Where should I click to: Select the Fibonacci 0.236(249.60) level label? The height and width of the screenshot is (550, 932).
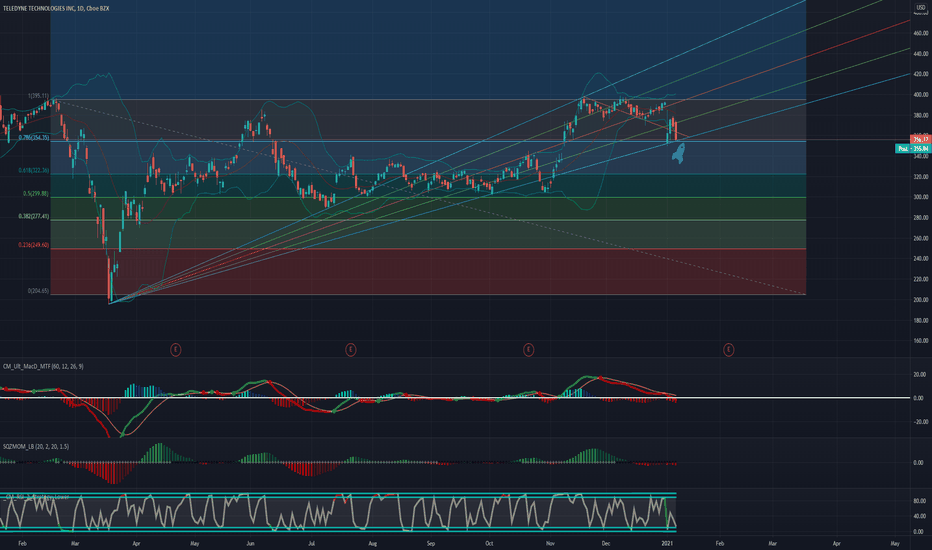pyautogui.click(x=33, y=245)
